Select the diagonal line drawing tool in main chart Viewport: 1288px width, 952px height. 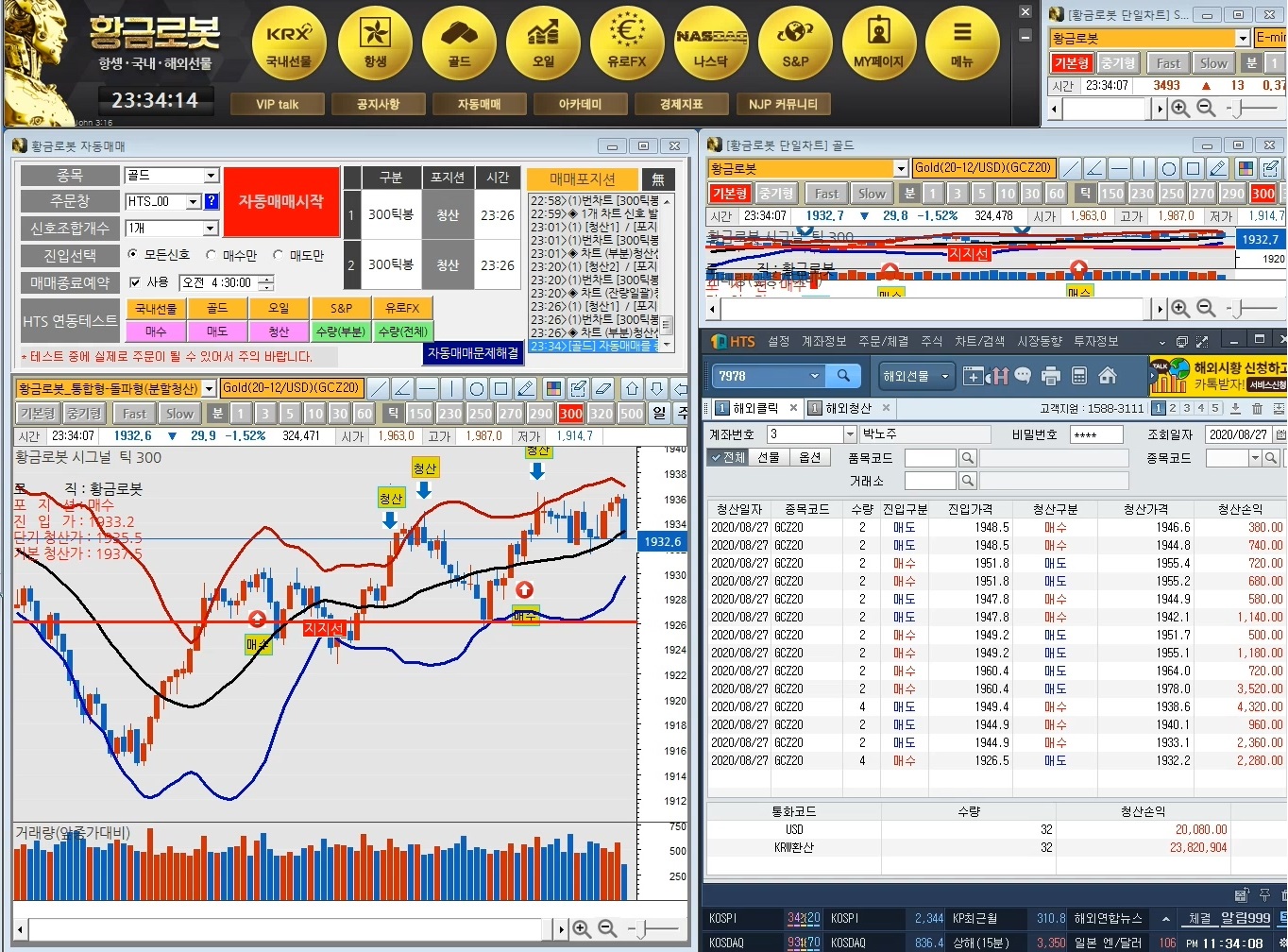378,388
